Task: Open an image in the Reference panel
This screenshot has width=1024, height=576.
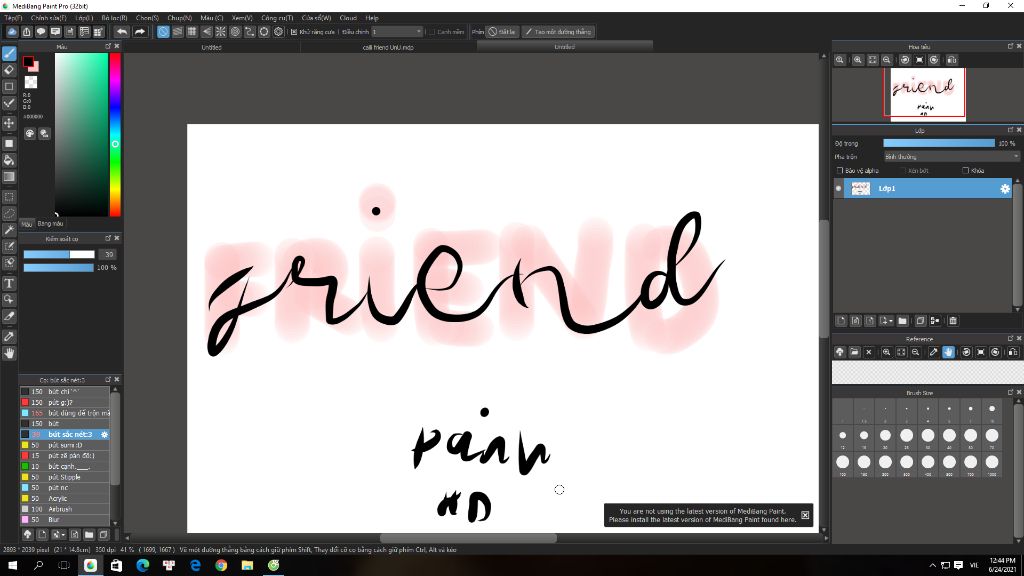Action: pos(854,352)
